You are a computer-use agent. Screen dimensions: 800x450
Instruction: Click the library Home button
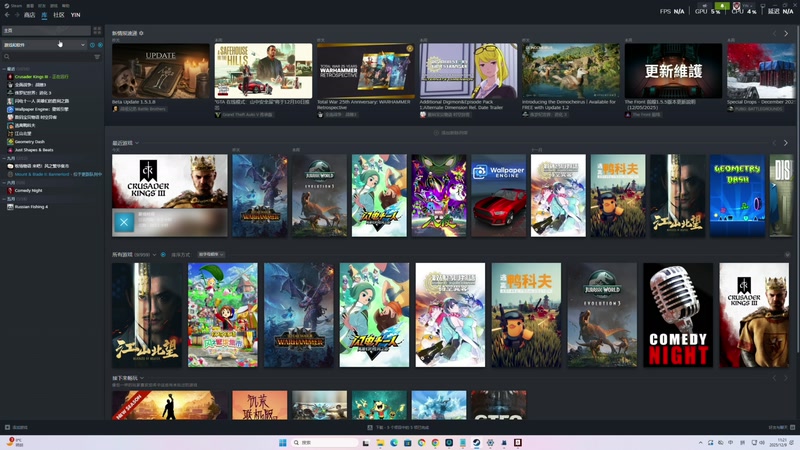(x=46, y=31)
